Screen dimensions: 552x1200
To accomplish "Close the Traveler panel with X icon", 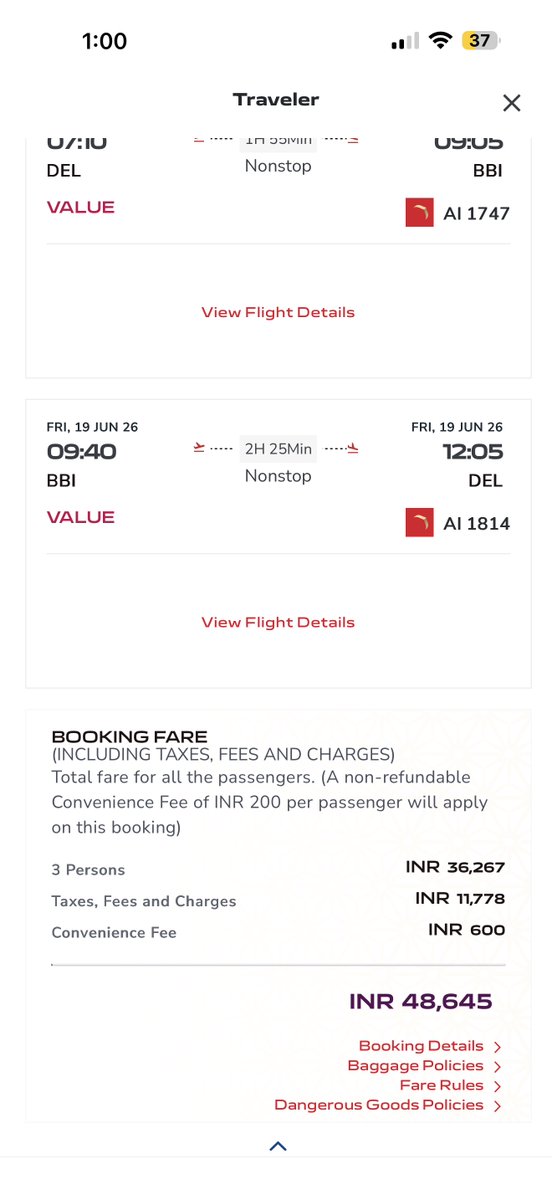I will [511, 103].
